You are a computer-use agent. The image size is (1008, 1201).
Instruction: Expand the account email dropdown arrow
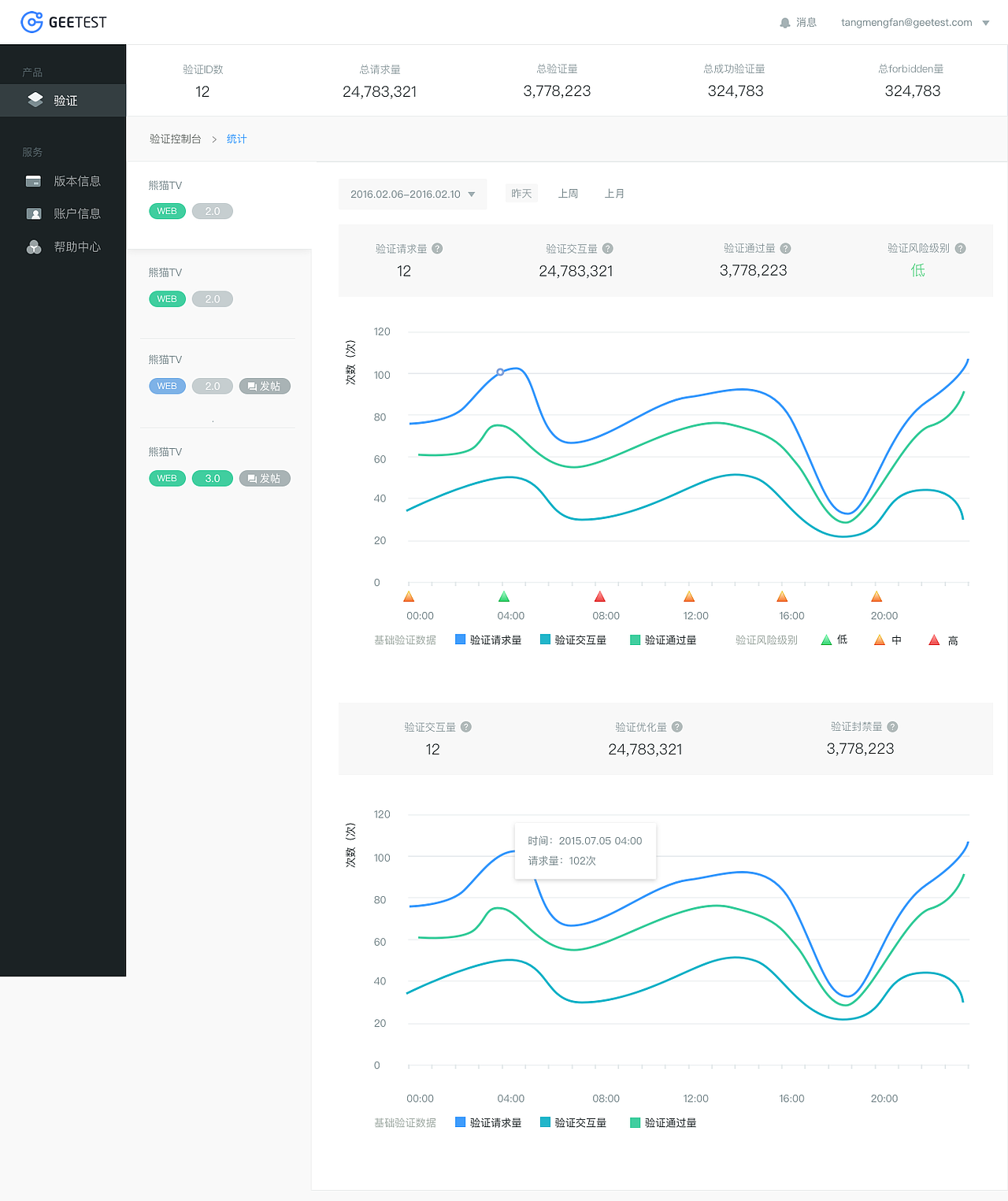[x=985, y=23]
